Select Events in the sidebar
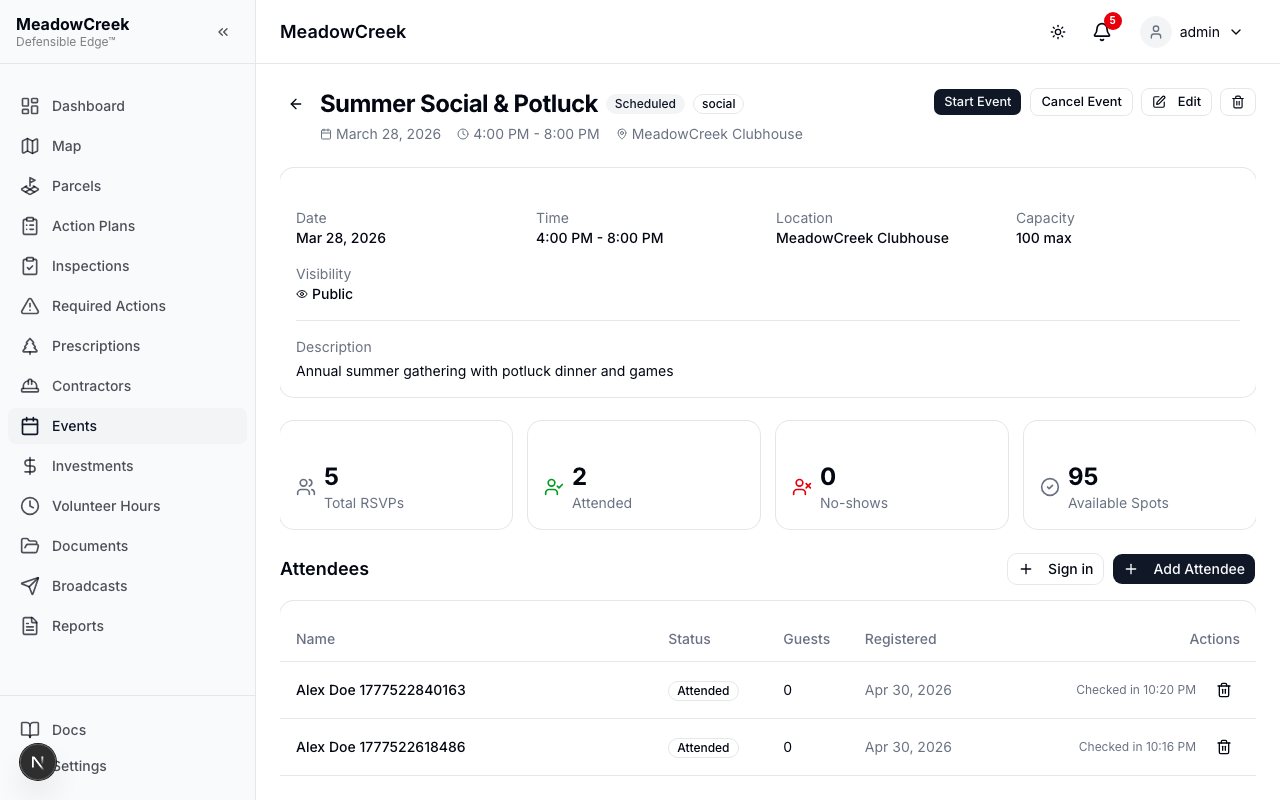Viewport: 1280px width, 800px height. point(127,426)
